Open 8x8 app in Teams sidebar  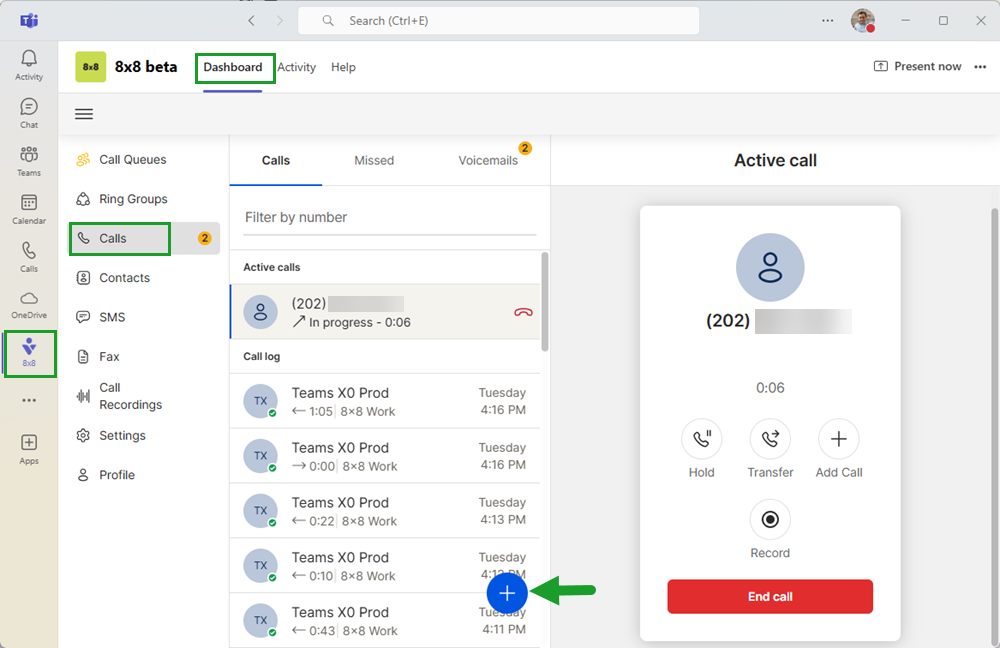click(29, 353)
